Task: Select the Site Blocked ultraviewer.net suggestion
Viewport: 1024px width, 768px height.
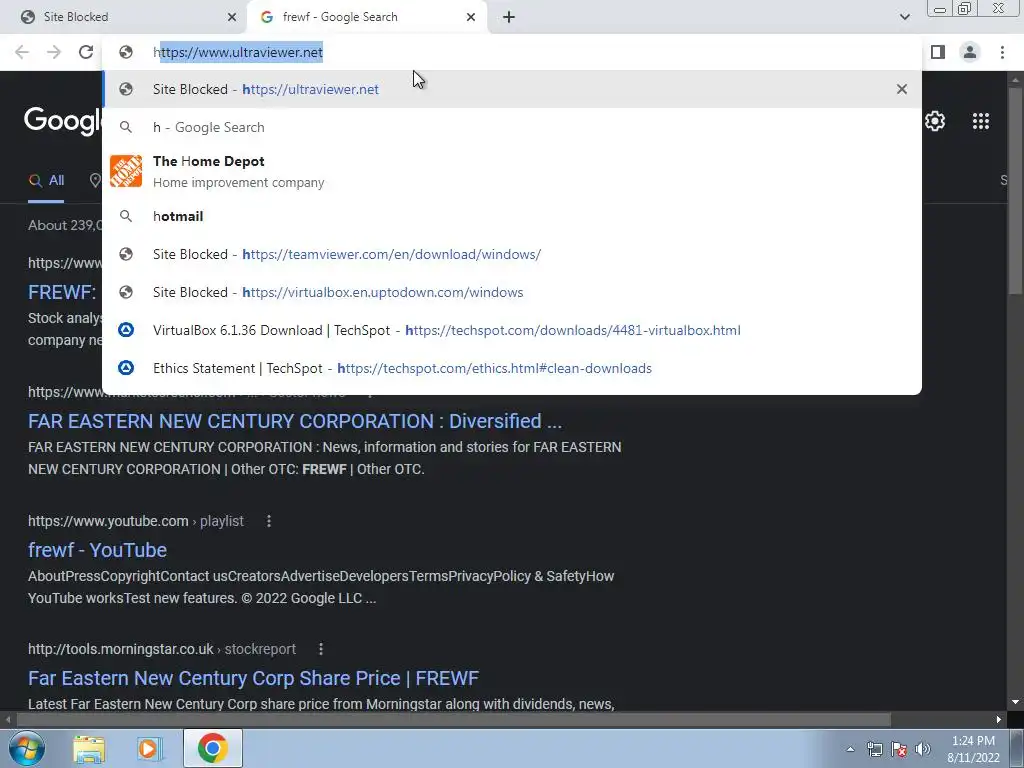Action: pos(512,89)
